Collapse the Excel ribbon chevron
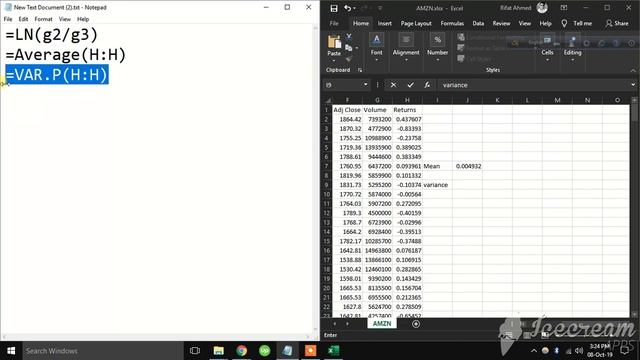Image resolution: width=640 pixels, height=360 pixels. point(633,70)
